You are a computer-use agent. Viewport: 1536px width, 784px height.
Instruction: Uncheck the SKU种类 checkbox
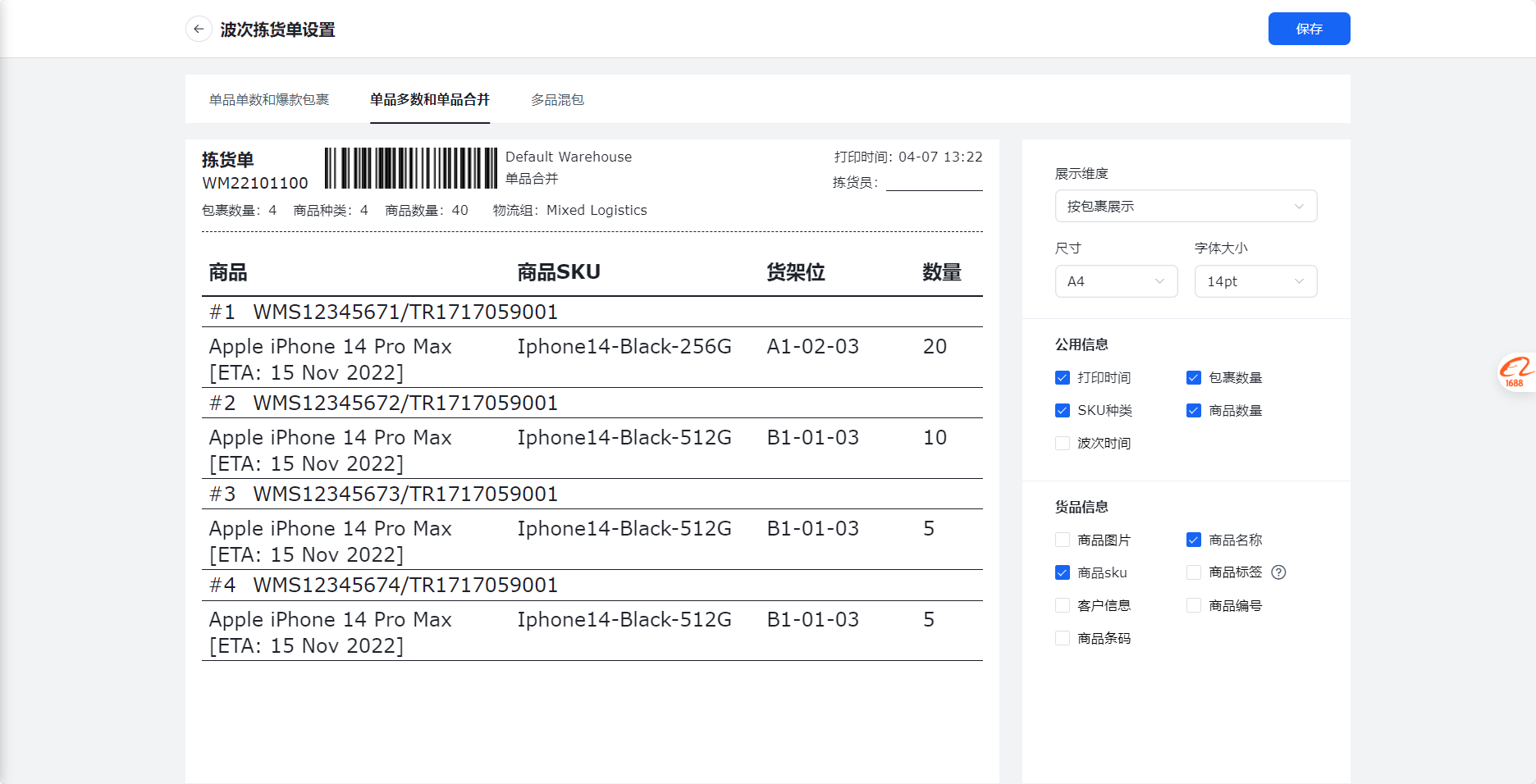pos(1063,411)
